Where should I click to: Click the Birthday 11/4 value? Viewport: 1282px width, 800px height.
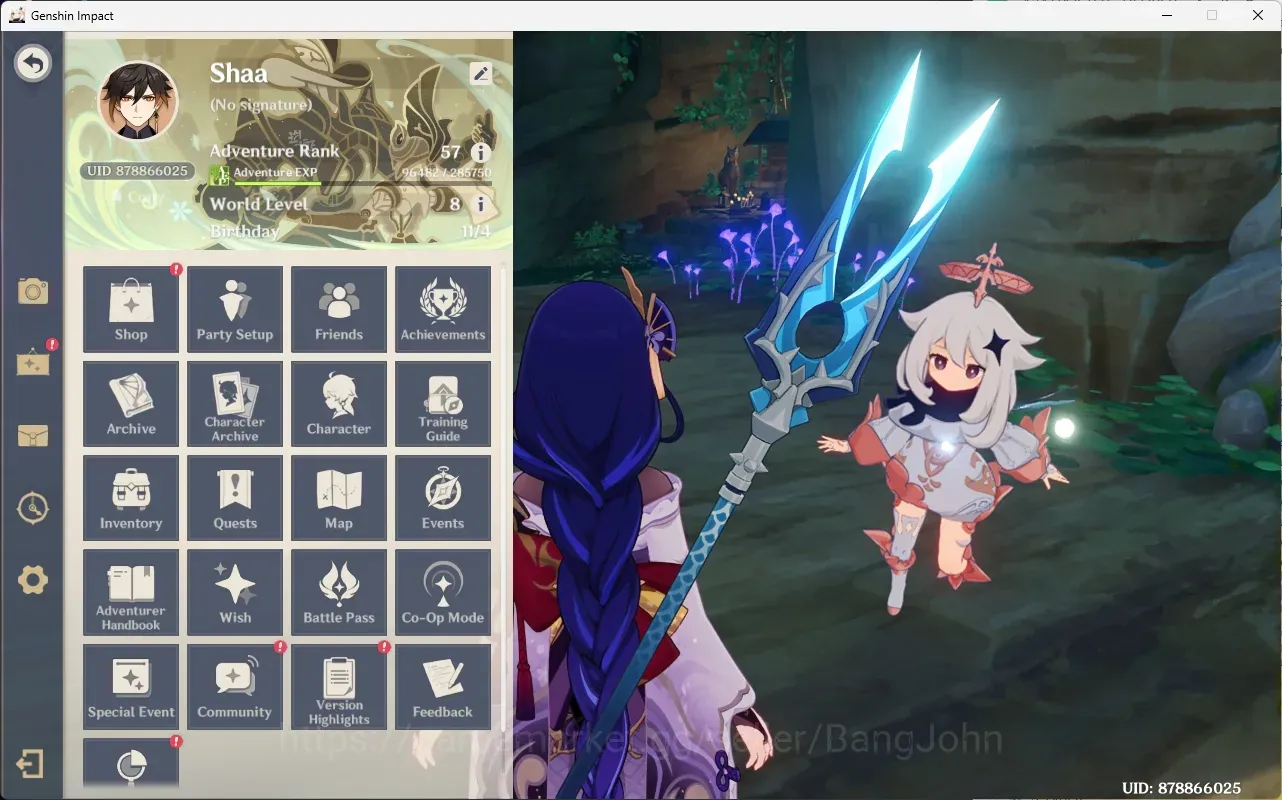click(476, 231)
